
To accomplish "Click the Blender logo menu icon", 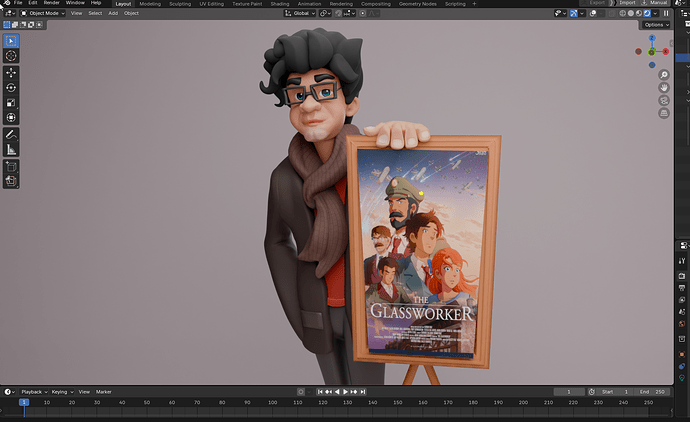I will (7, 3).
